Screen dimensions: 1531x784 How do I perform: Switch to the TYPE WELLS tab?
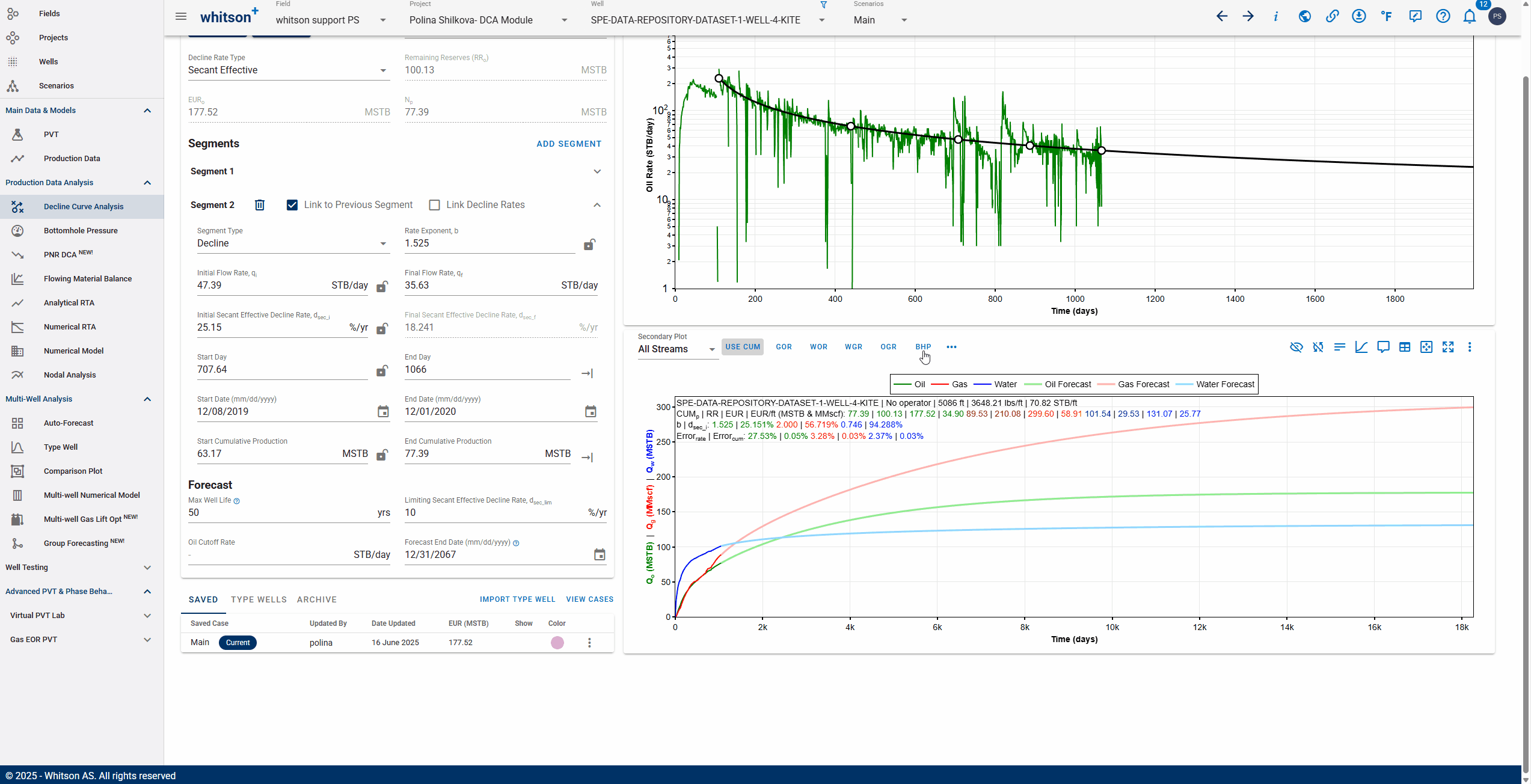click(259, 599)
